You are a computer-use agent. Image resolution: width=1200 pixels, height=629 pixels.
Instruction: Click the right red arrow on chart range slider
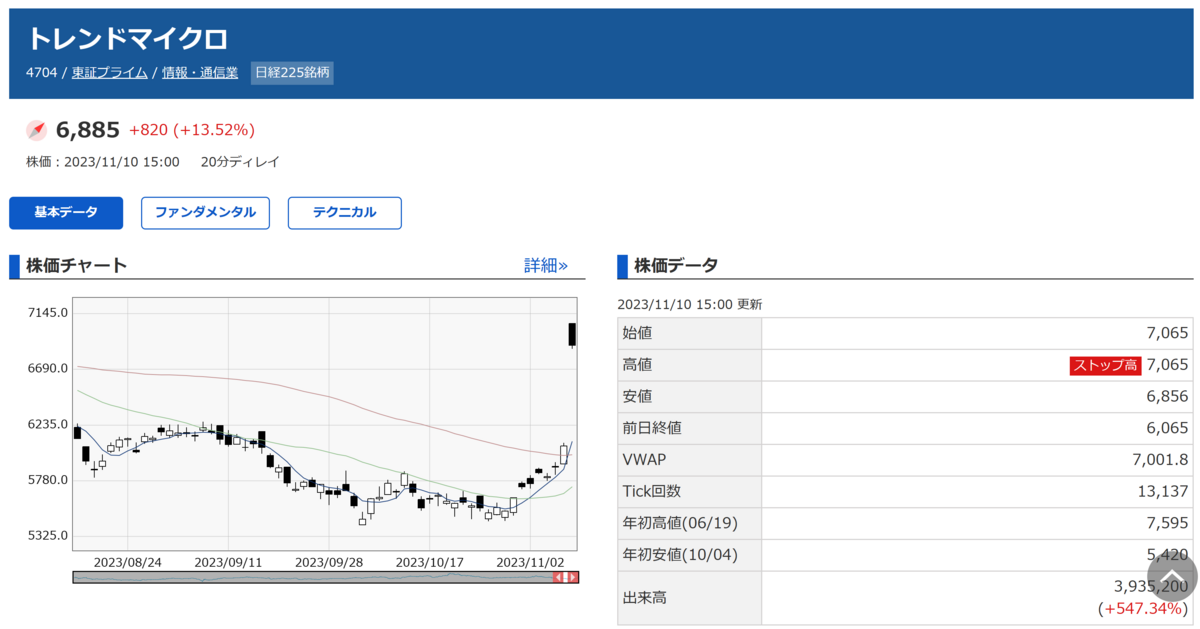click(573, 577)
